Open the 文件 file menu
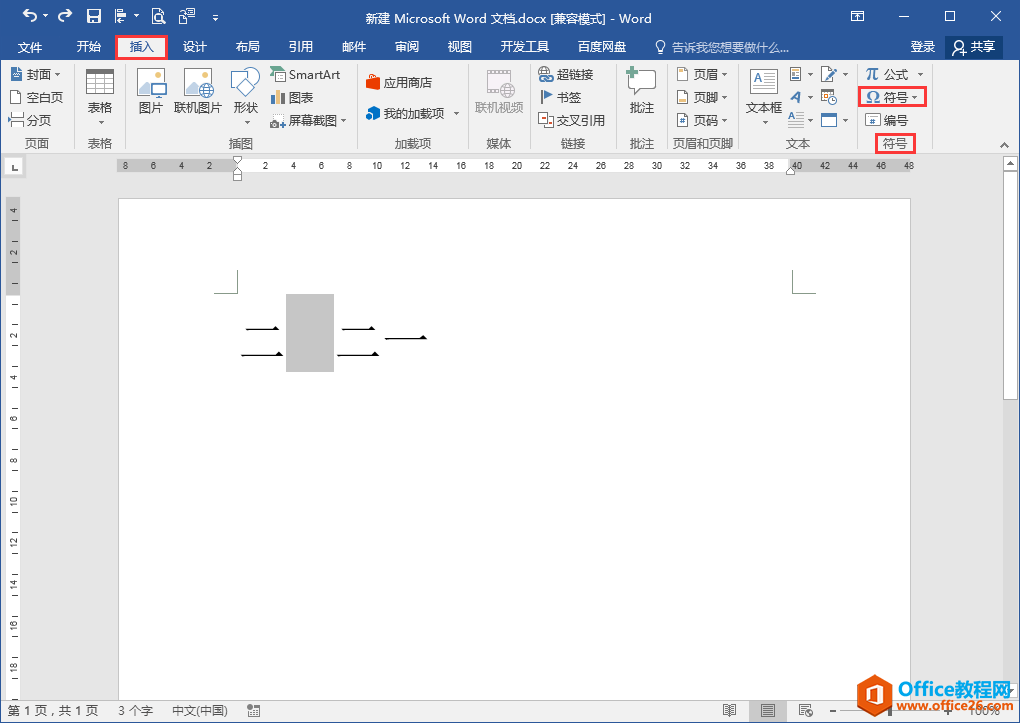The width and height of the screenshot is (1020, 723). click(x=30, y=47)
